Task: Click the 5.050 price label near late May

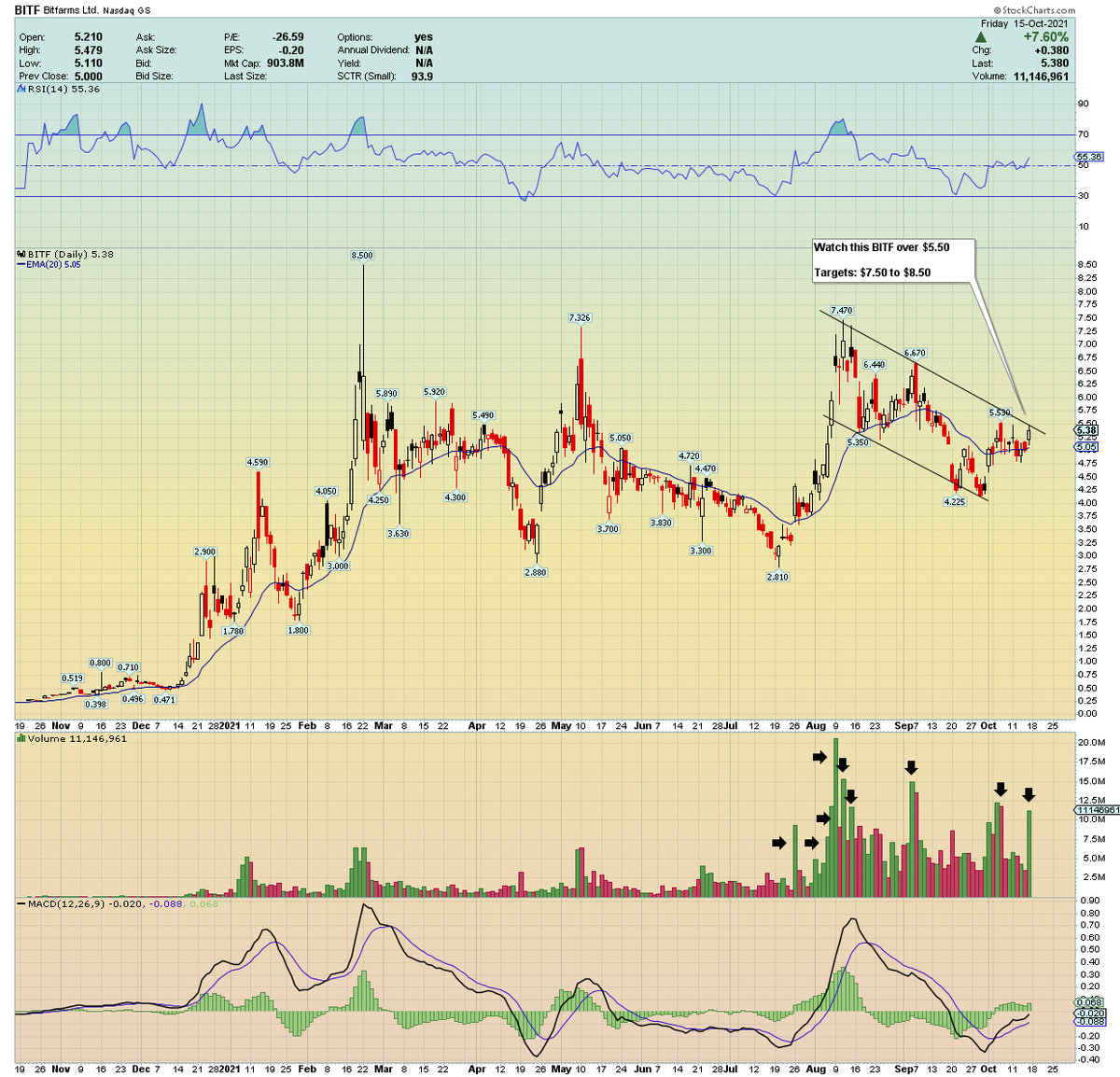Action: (621, 438)
